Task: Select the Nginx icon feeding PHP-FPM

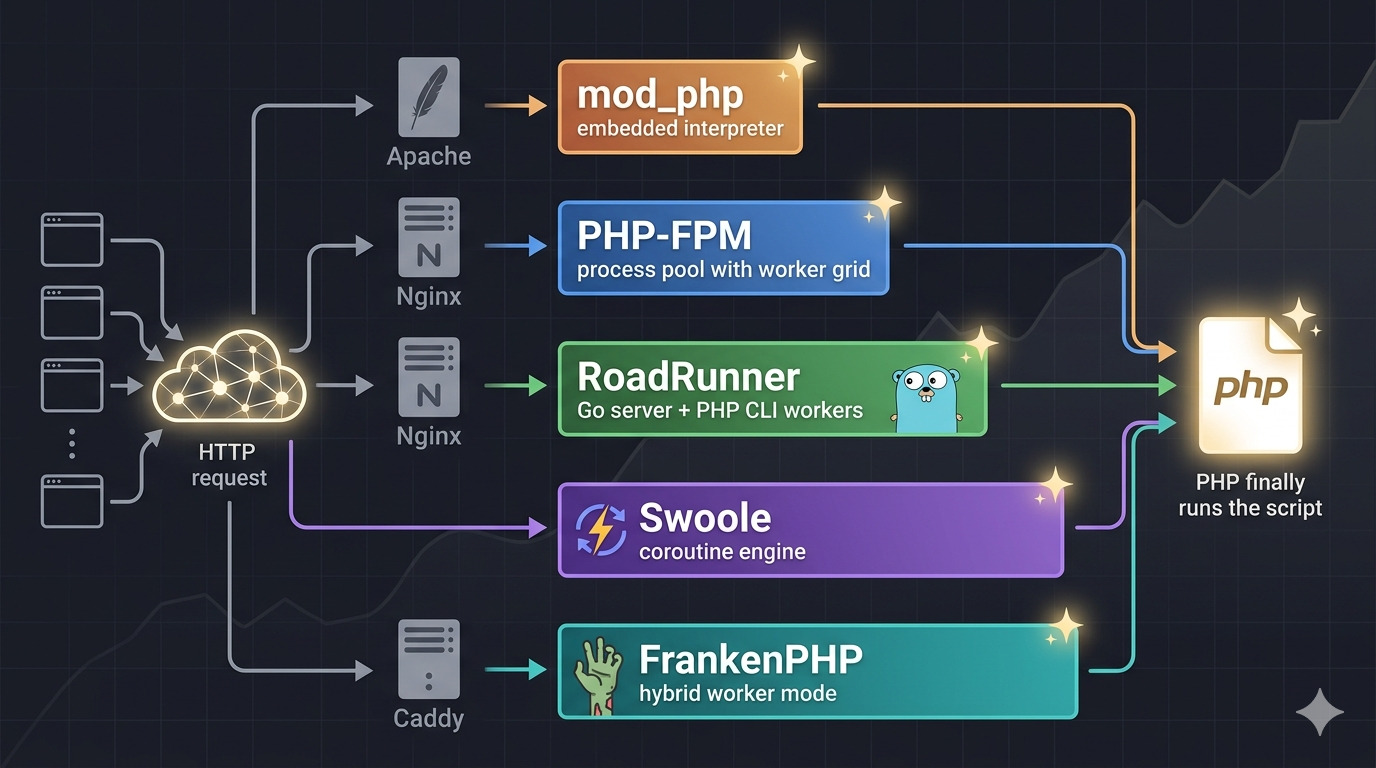Action: click(429, 237)
